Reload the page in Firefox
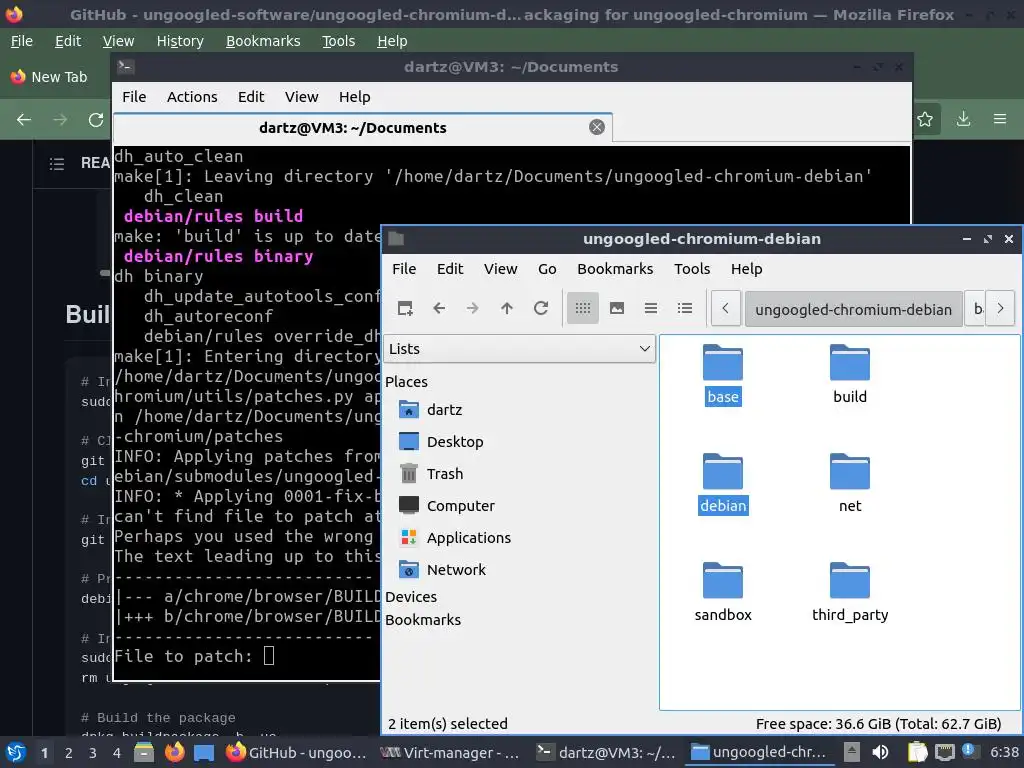This screenshot has width=1024, height=768. [96, 120]
